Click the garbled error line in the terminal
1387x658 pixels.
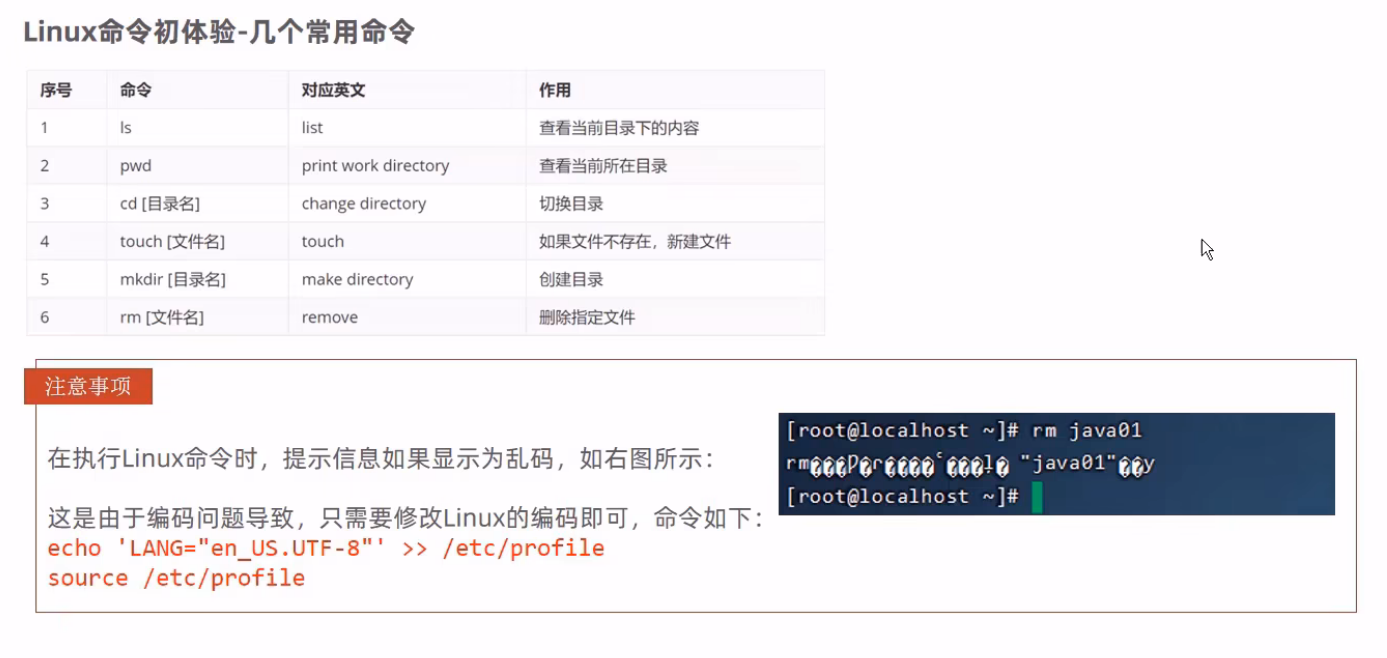click(970, 465)
